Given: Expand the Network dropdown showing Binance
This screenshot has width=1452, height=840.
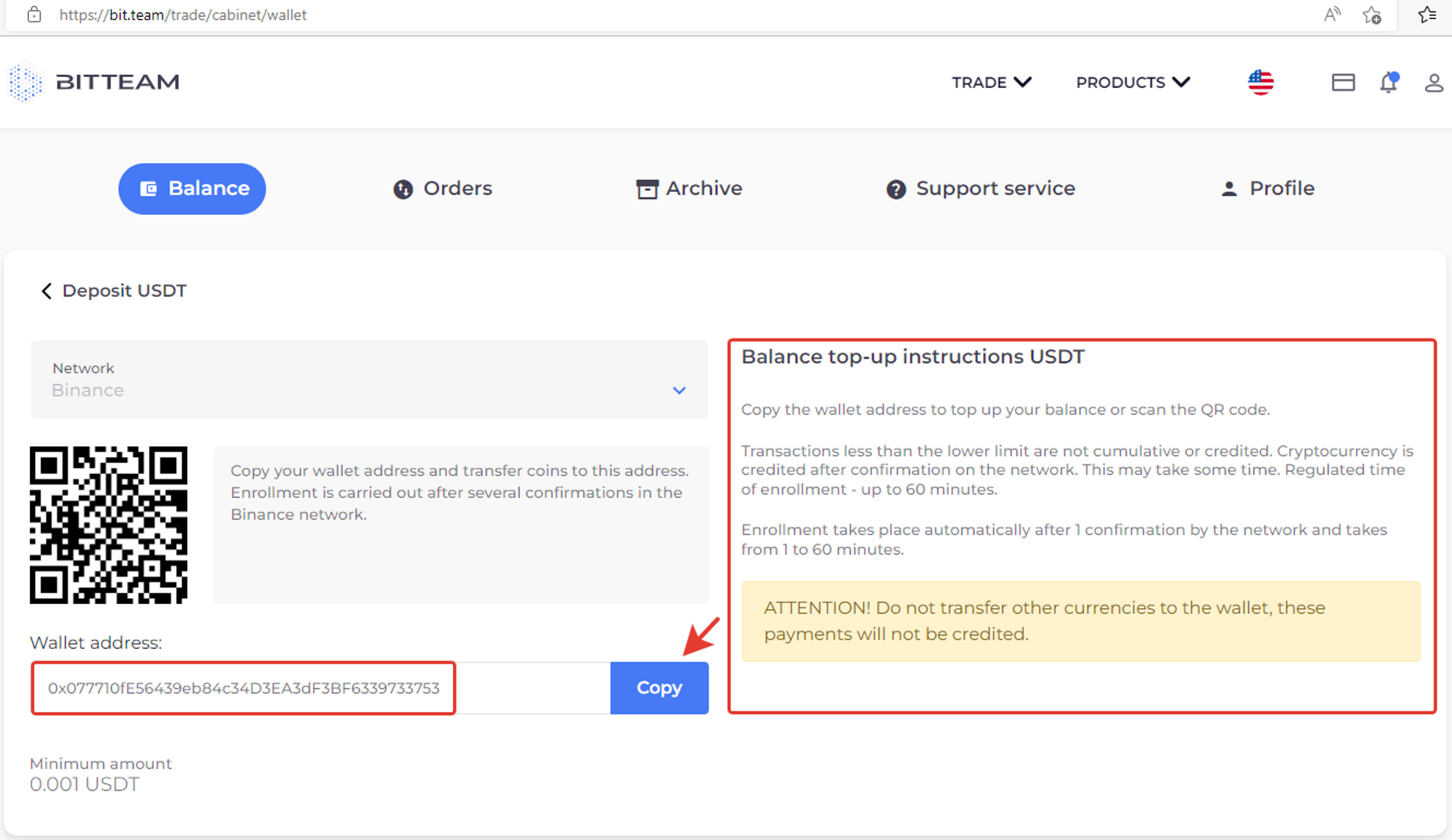Looking at the screenshot, I should click(369, 380).
